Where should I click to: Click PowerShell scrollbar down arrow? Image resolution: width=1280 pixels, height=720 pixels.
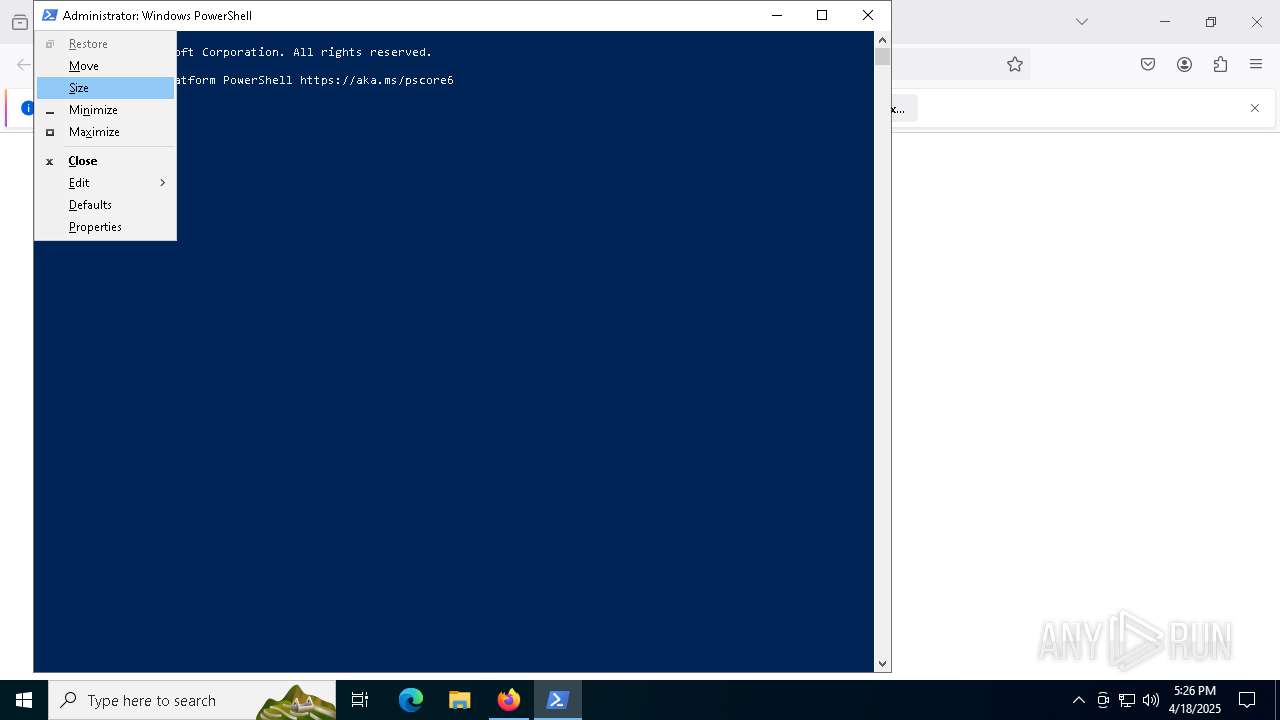[x=882, y=663]
